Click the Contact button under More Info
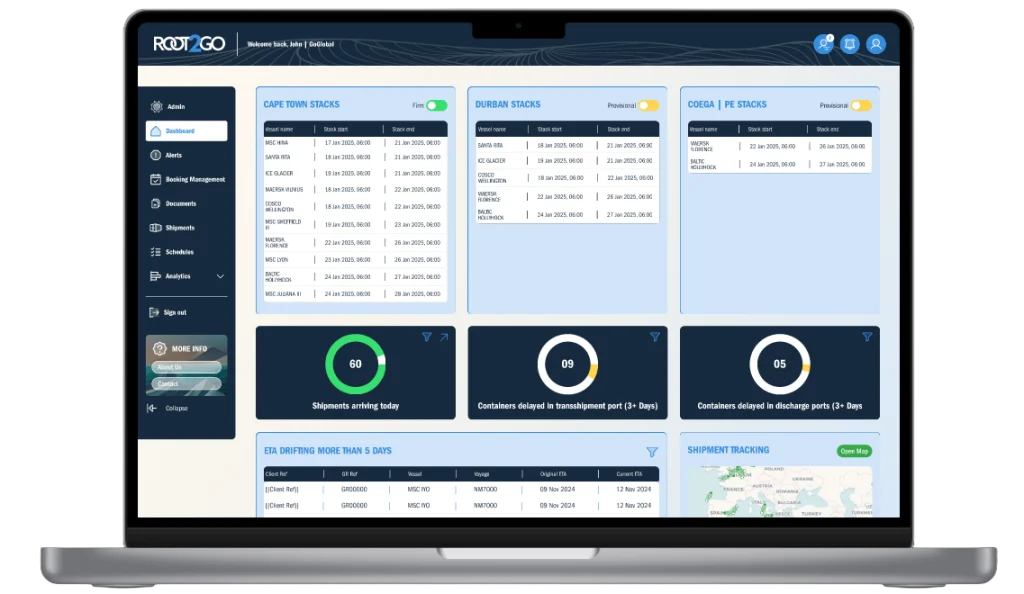Image resolution: width=1024 pixels, height=594 pixels. [186, 384]
